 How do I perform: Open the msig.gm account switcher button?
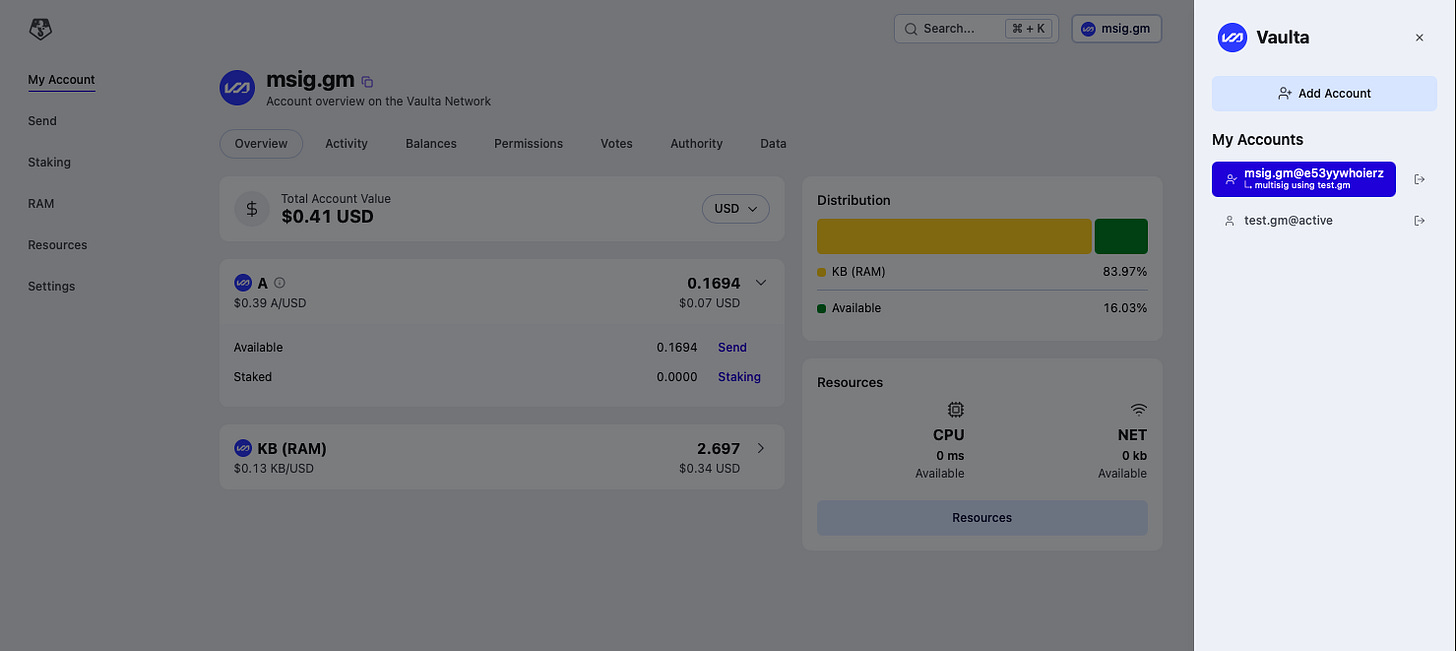point(1117,29)
